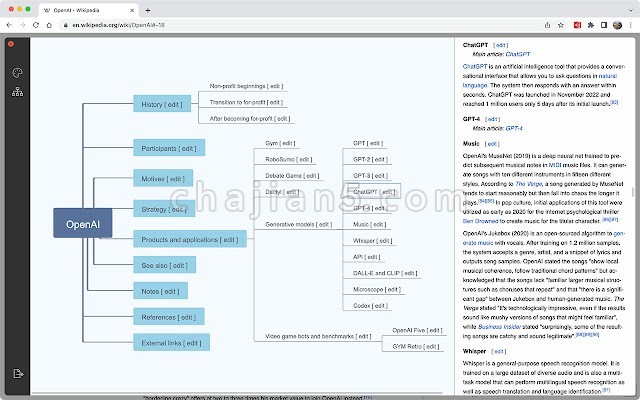Open The Verge link in Music section
This screenshot has height=400, width=640.
coord(529,184)
